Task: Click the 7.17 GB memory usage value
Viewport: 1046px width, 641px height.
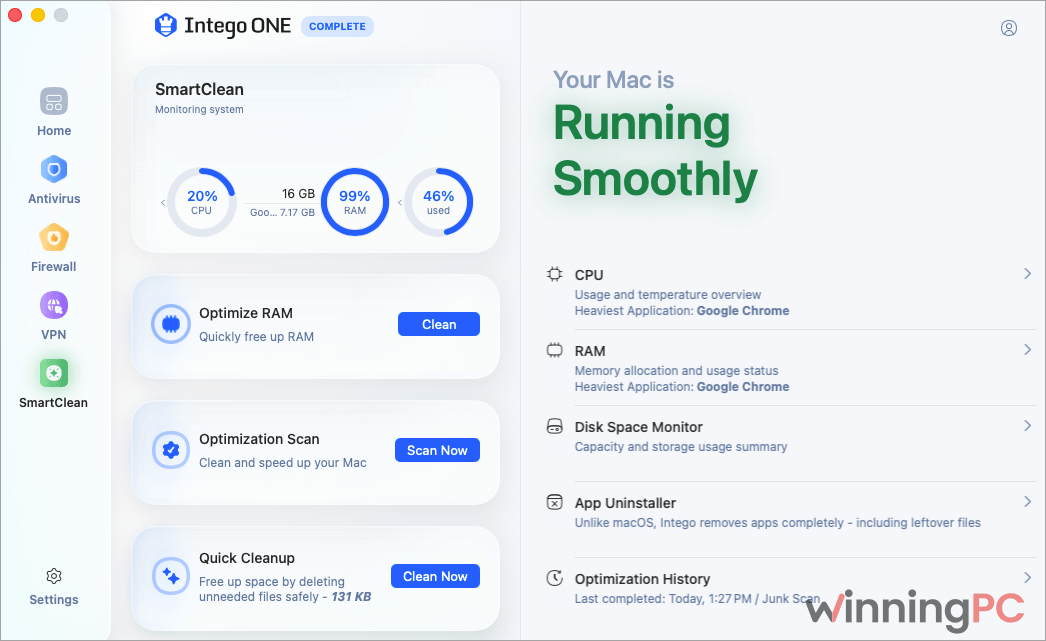Action: click(298, 213)
